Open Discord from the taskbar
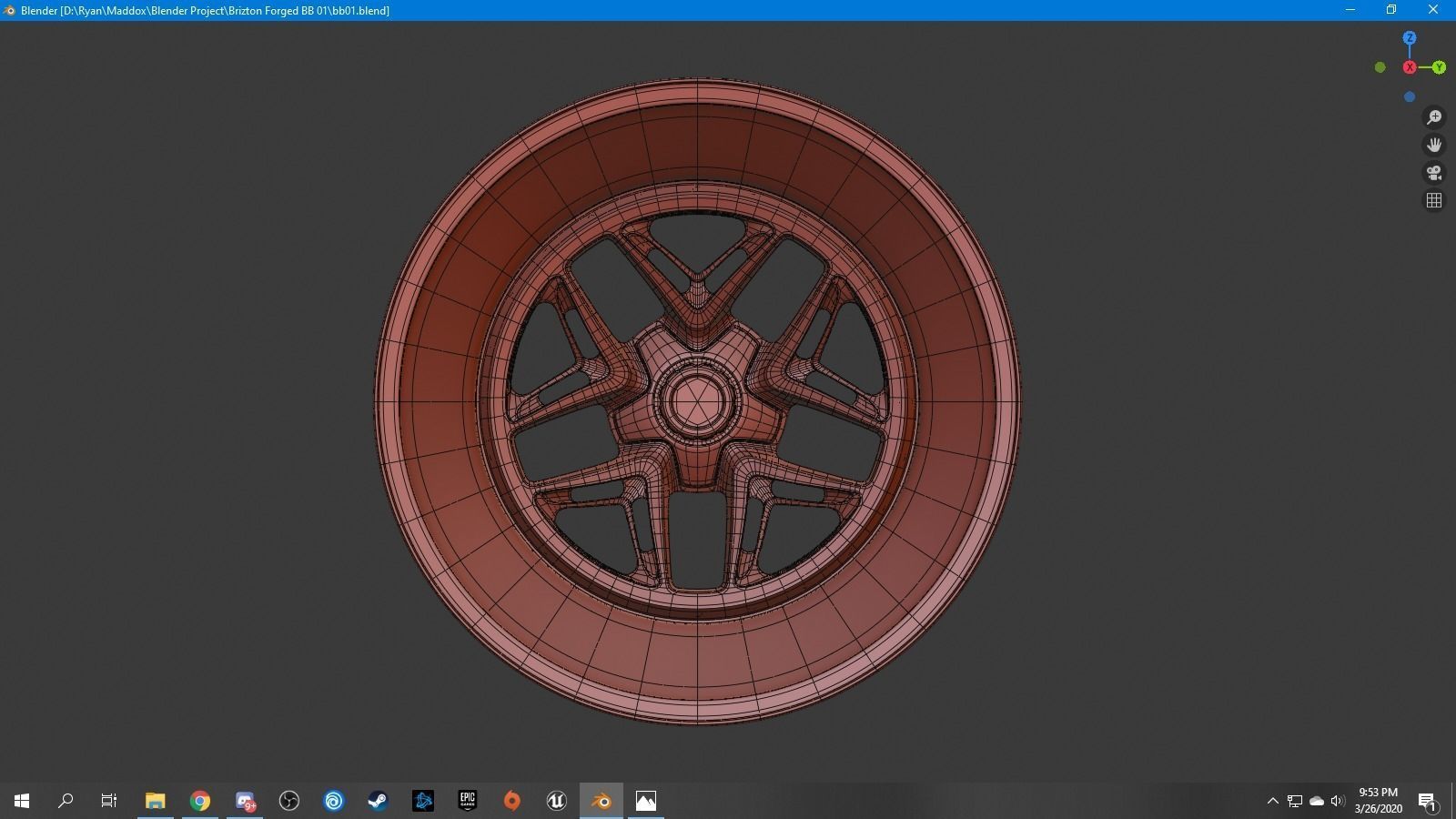 (245, 801)
